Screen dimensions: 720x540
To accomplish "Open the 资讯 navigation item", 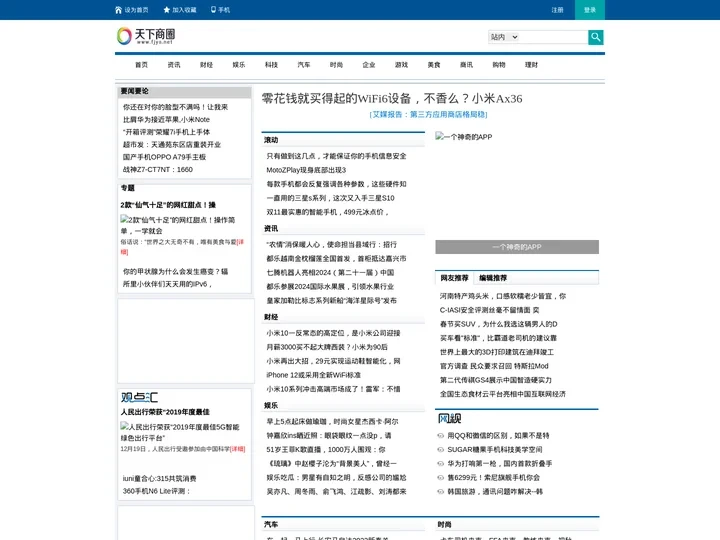I will coord(174,65).
